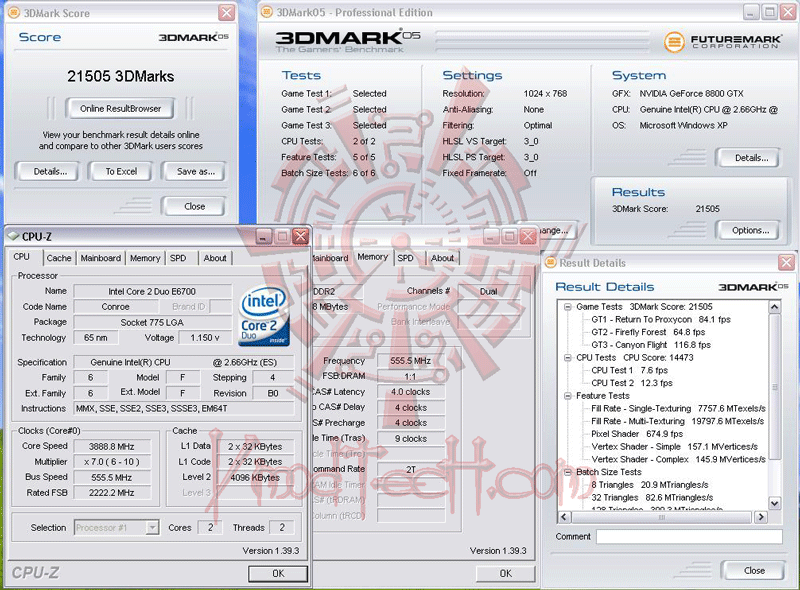Open About tab in second CPU-Z window

[442, 258]
